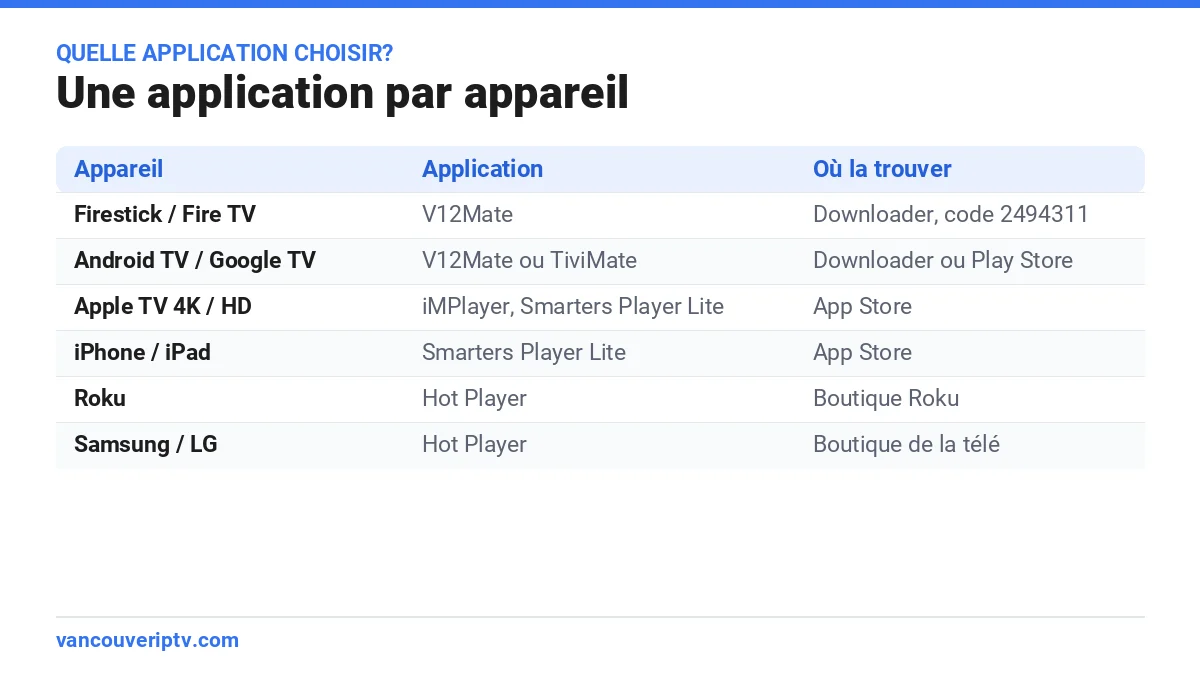Select 'Hot Player' in Roku row
The width and height of the screenshot is (1200, 675).
(474, 398)
